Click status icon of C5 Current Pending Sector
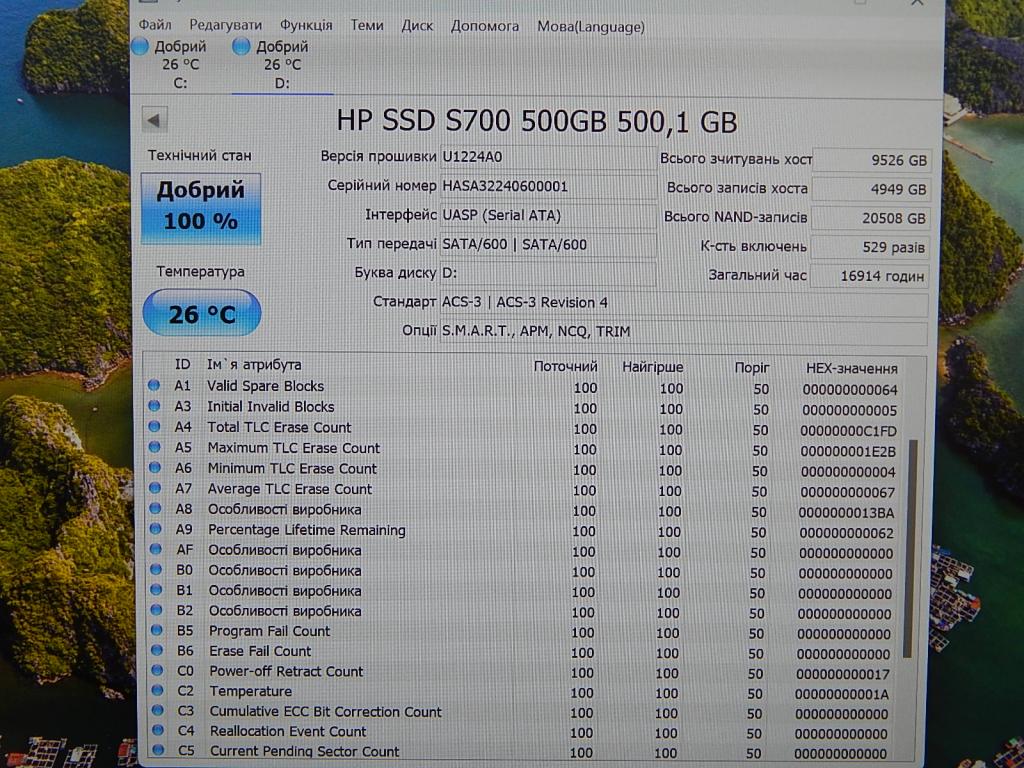The image size is (1024, 768). coord(158,750)
